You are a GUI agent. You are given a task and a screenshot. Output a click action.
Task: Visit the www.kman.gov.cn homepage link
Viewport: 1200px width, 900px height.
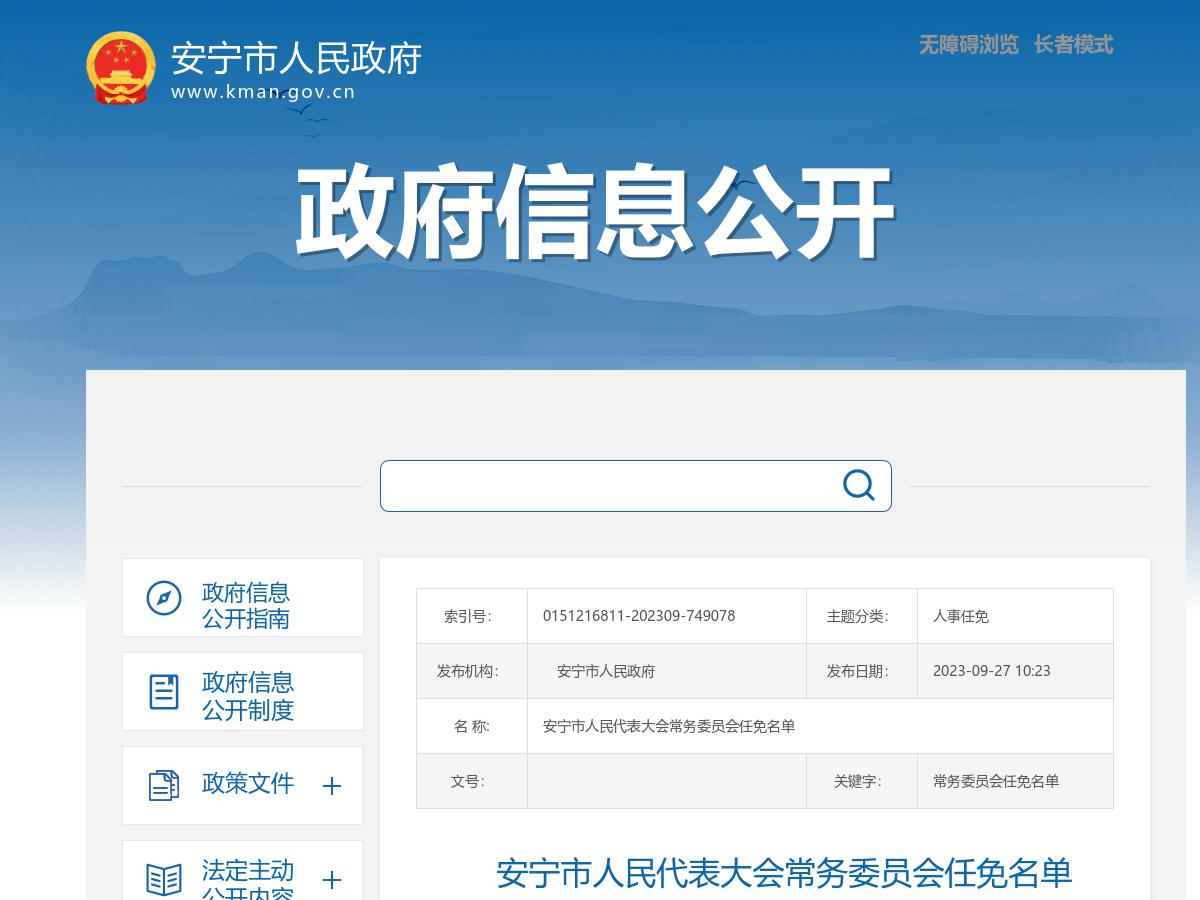pyautogui.click(x=264, y=90)
